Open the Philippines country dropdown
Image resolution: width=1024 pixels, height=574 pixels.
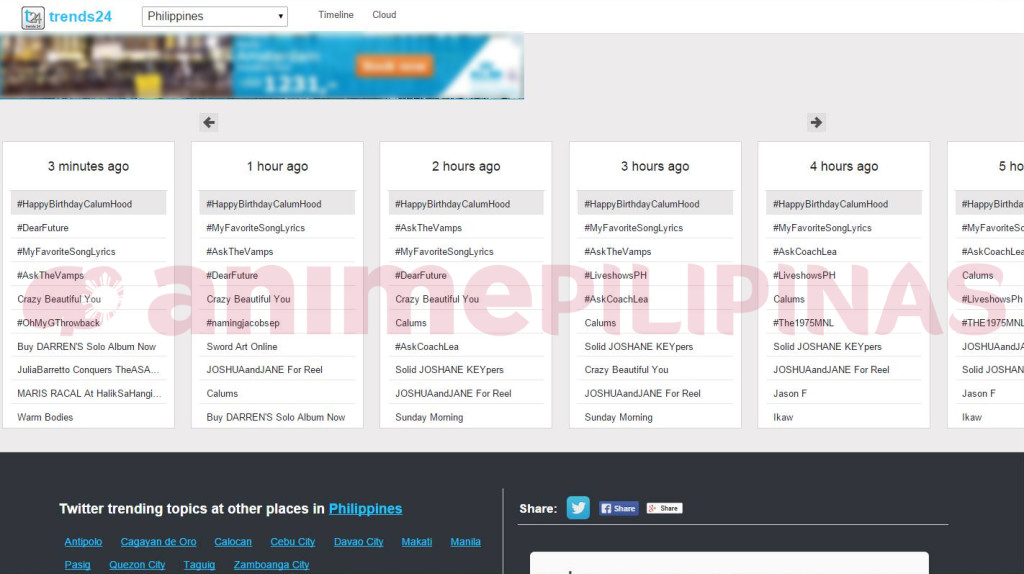point(214,16)
